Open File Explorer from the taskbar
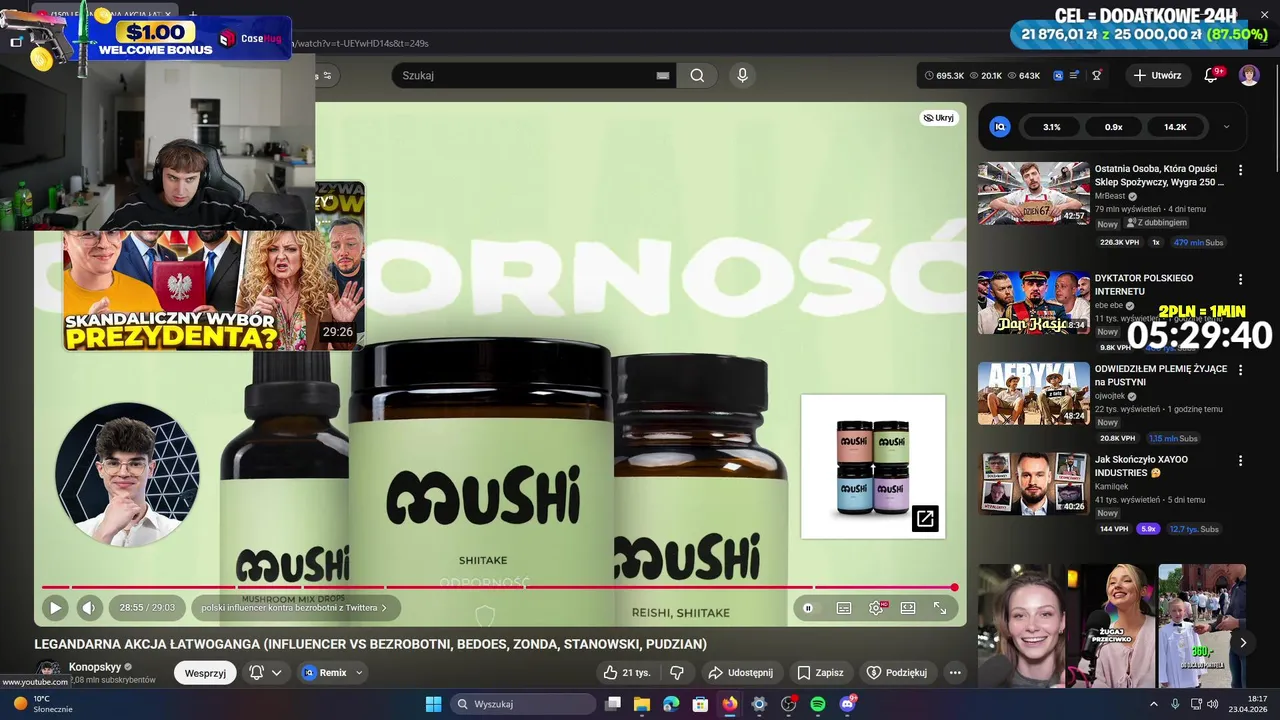1280x720 pixels. click(x=641, y=704)
